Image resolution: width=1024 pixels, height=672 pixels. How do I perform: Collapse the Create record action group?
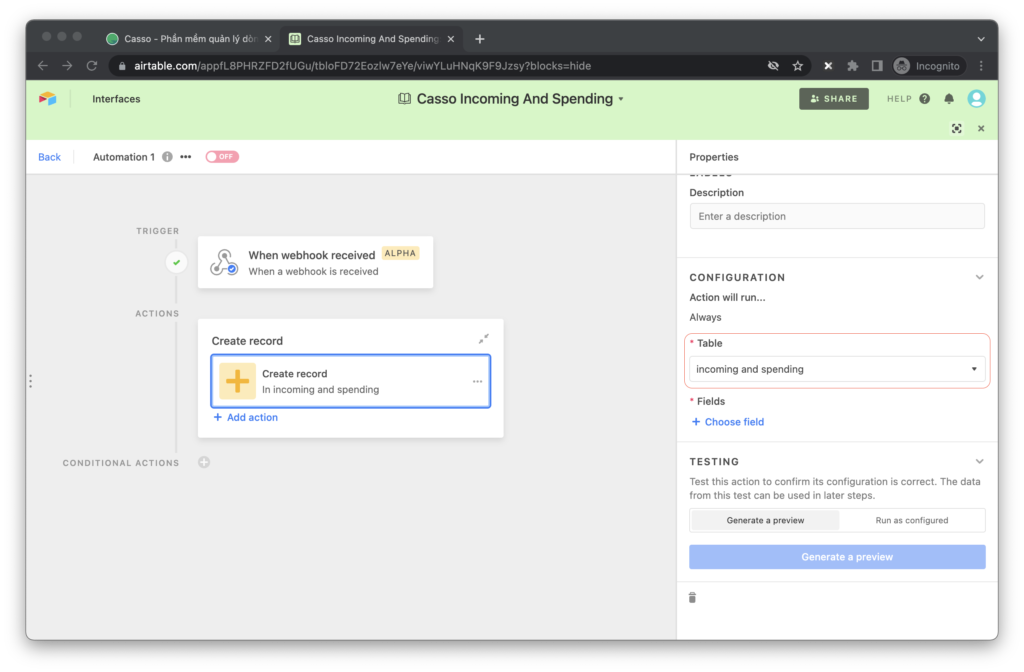coord(483,339)
